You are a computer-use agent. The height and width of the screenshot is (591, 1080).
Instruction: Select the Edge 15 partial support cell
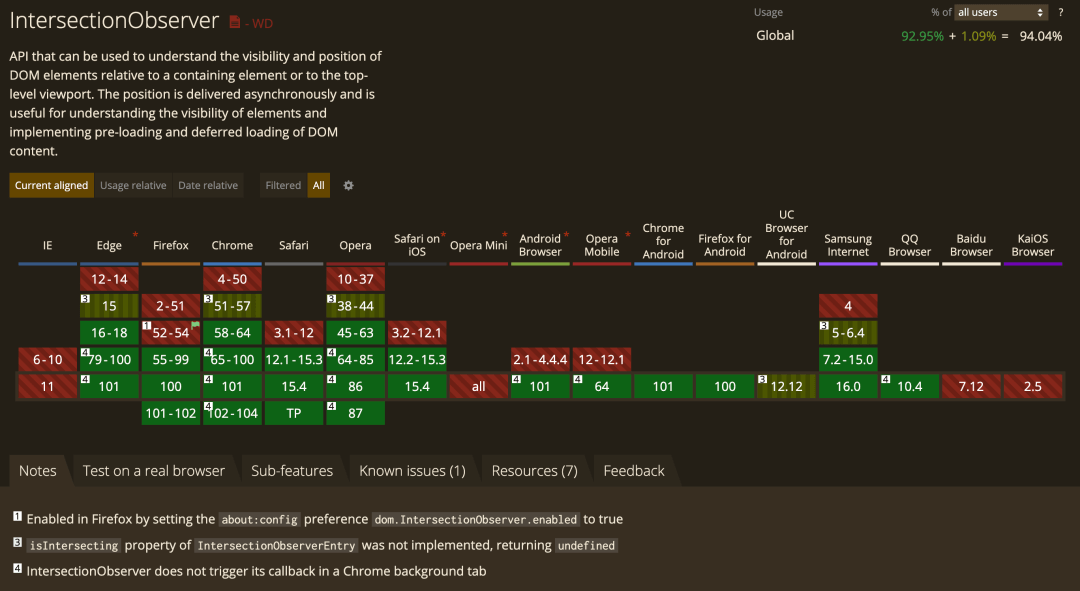(109, 306)
